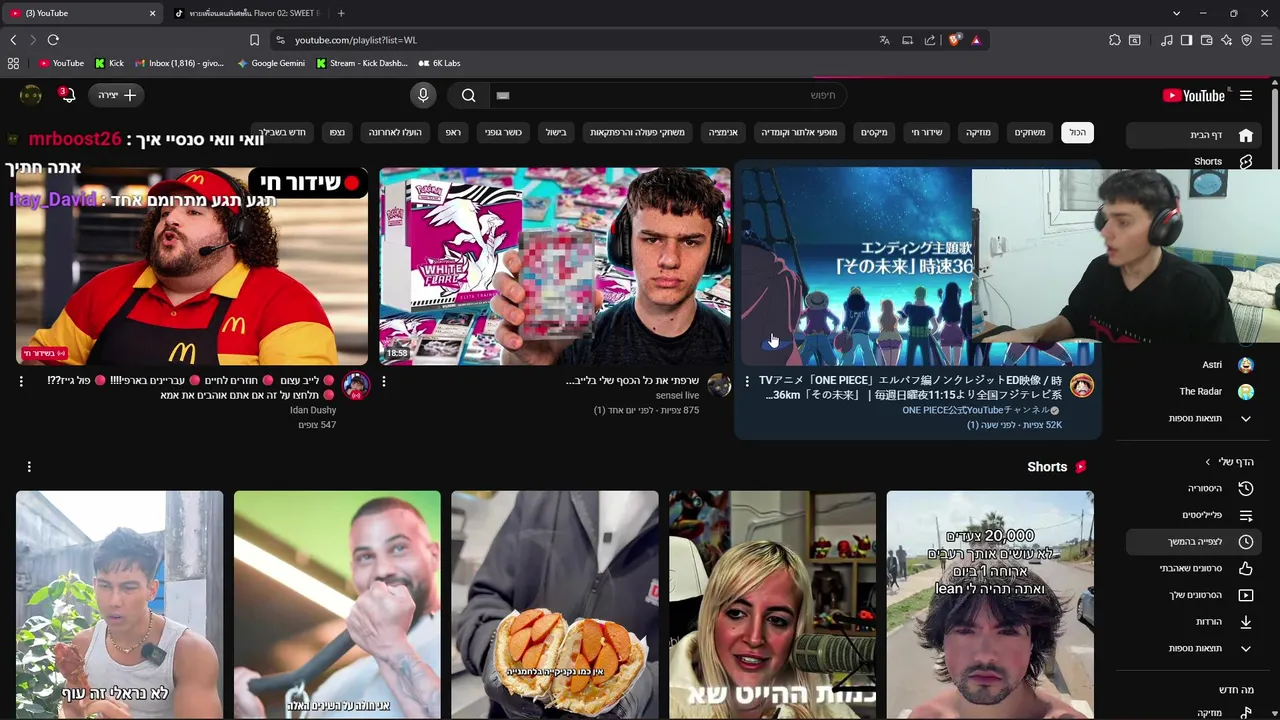Image resolution: width=1280 pixels, height=720 pixels.
Task: Open more options for Idan Dushy live
Action: pyautogui.click(x=21, y=381)
